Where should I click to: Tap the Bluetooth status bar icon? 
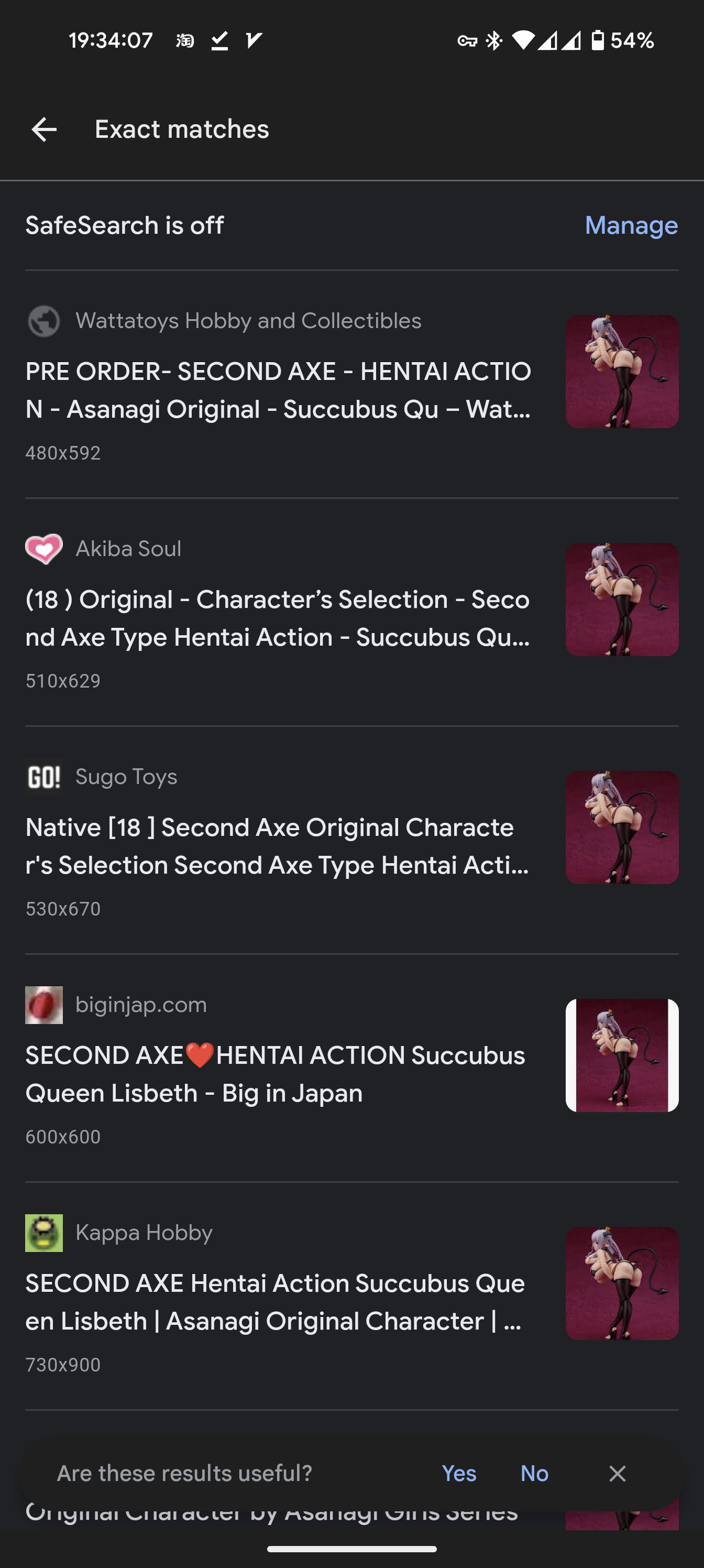493,41
